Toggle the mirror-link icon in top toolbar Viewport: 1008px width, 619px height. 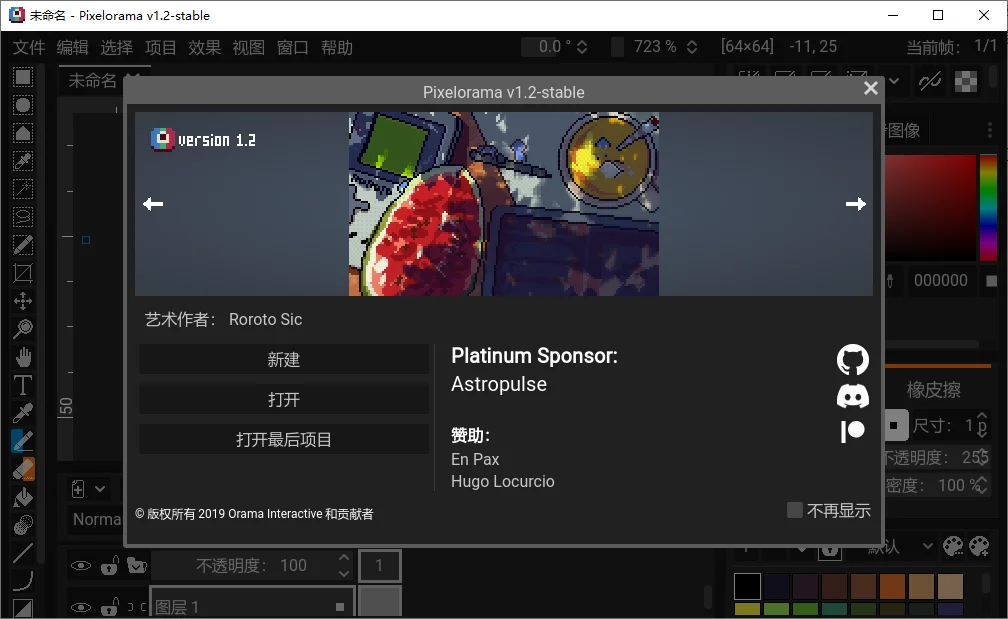930,81
